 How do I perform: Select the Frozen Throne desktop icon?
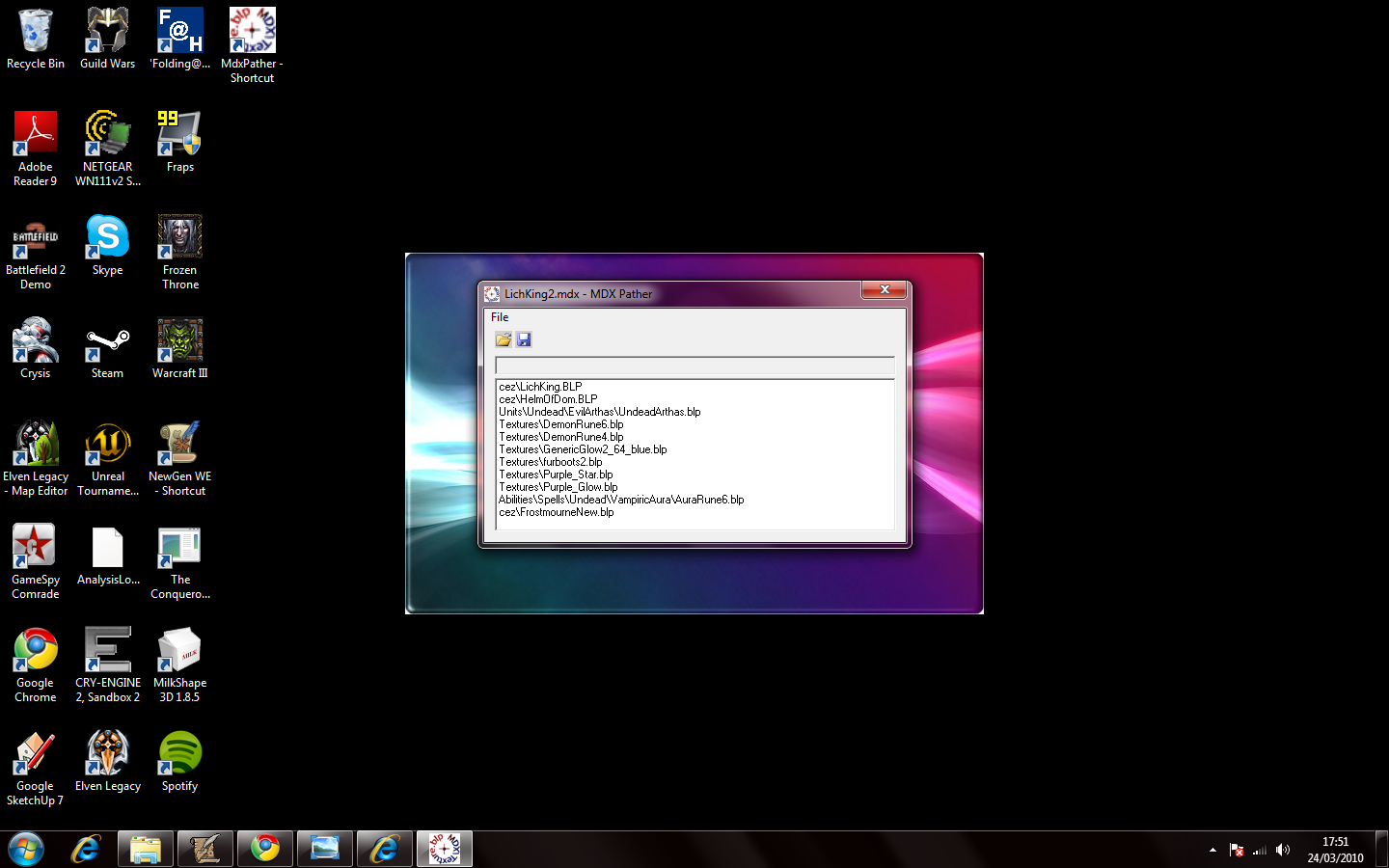tap(180, 252)
